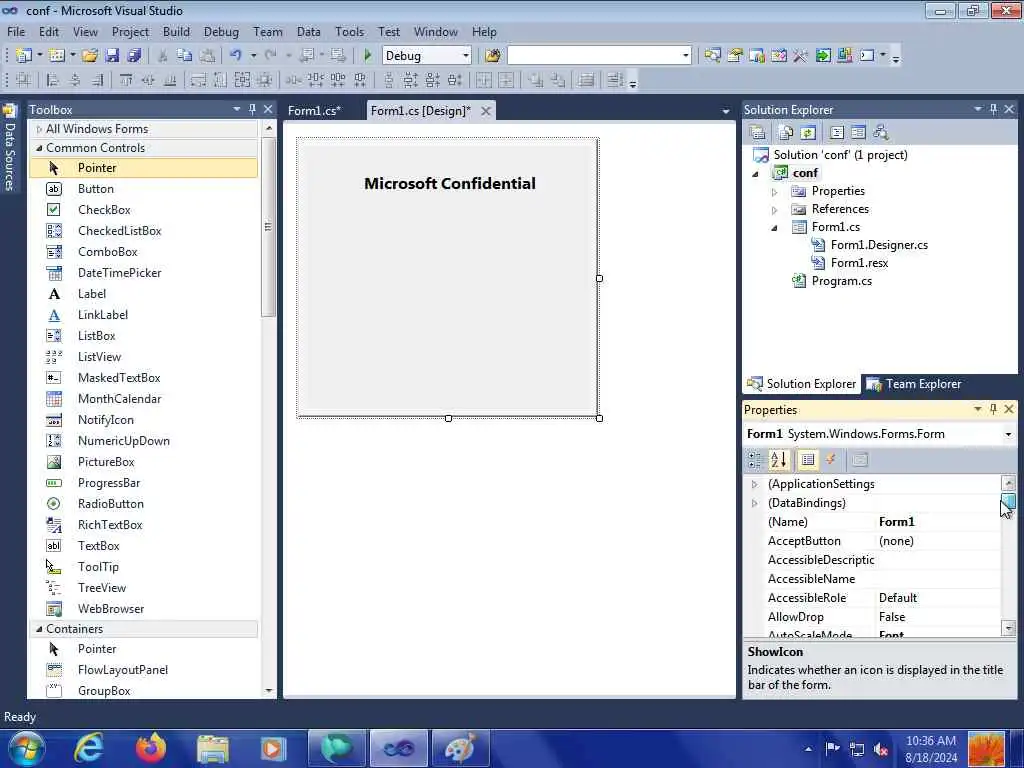Click the AllowDrop property value False
1024x768 pixels.
click(892, 616)
